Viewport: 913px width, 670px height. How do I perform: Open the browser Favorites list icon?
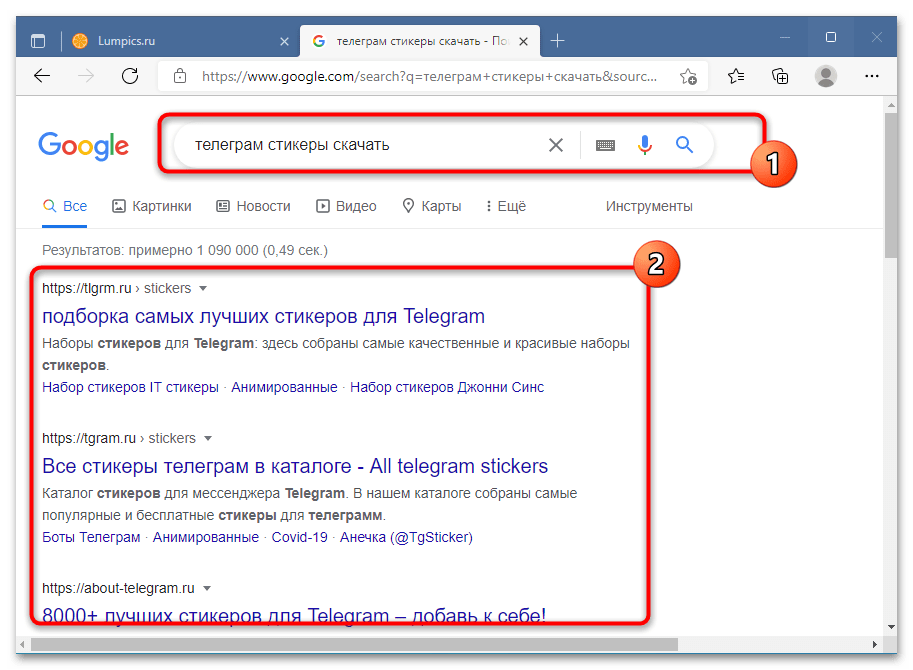coord(737,76)
